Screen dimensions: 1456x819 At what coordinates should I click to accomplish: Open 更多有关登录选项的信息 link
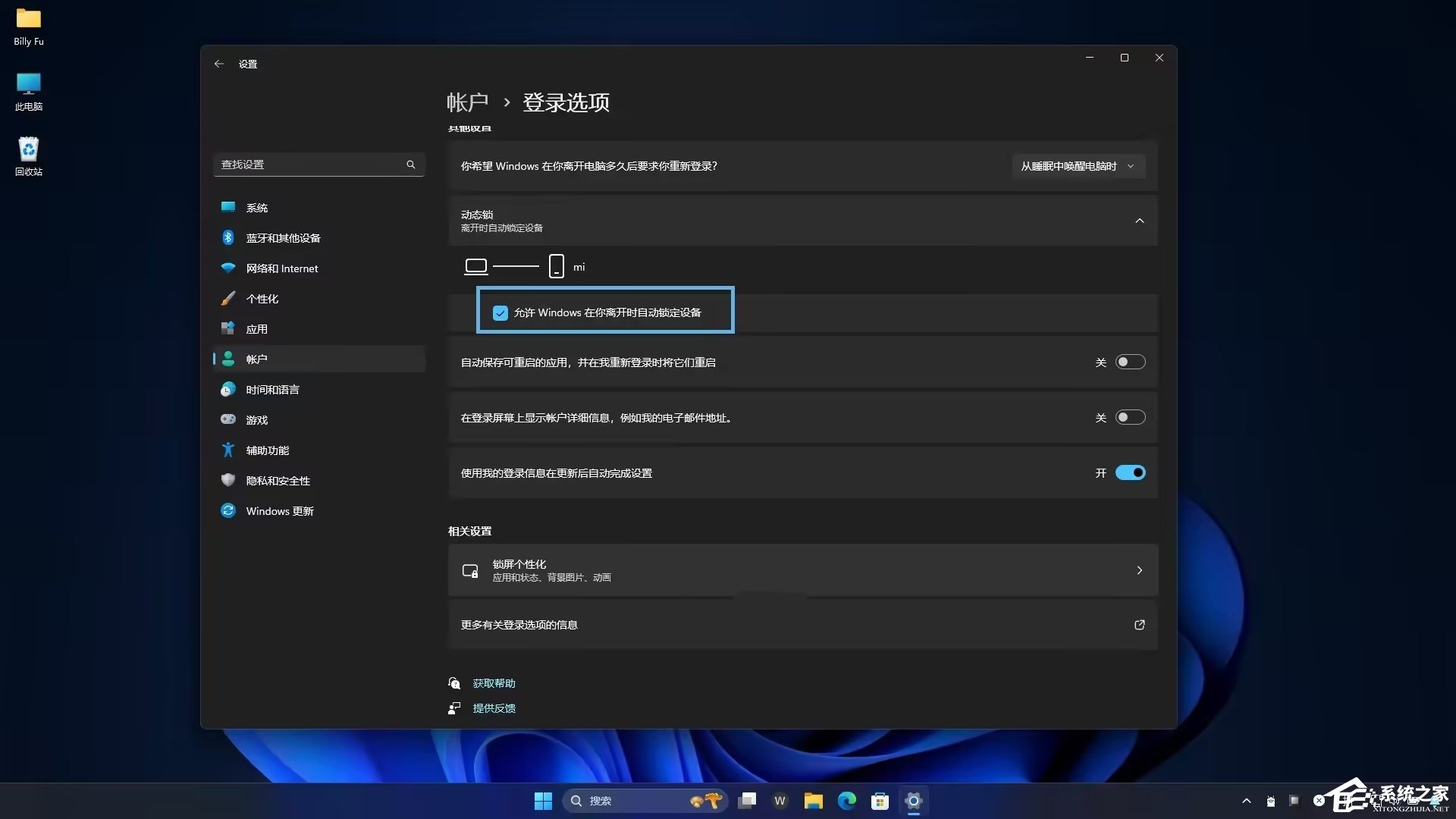click(518, 625)
